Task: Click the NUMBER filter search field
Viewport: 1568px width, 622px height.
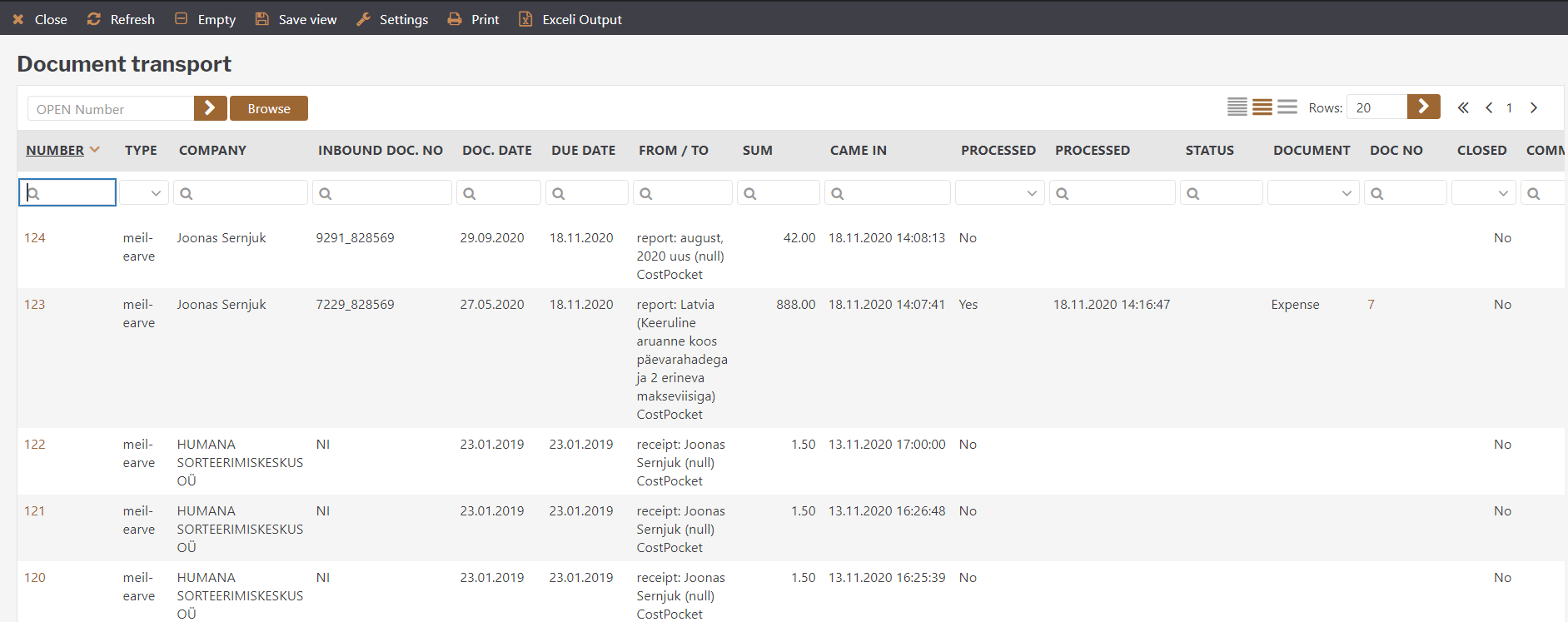Action: coord(67,193)
